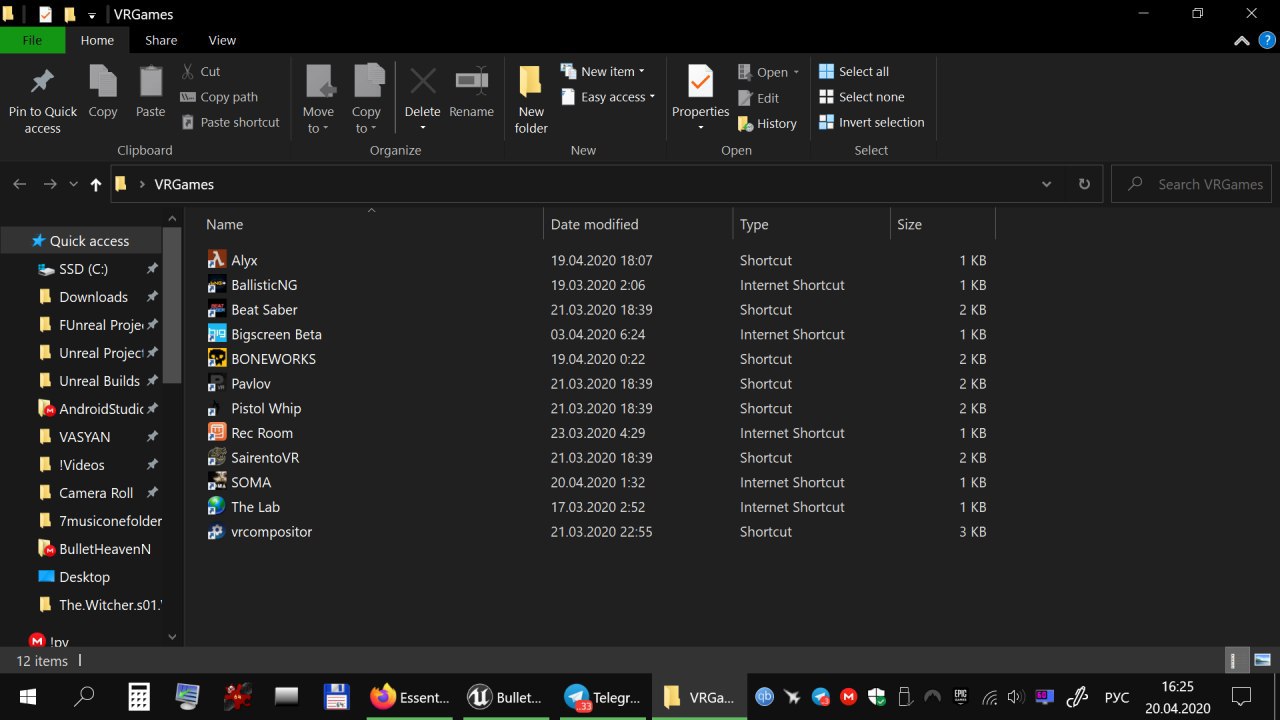Viewport: 1280px width, 720px height.
Task: Click Select all
Action: pyautogui.click(x=854, y=71)
